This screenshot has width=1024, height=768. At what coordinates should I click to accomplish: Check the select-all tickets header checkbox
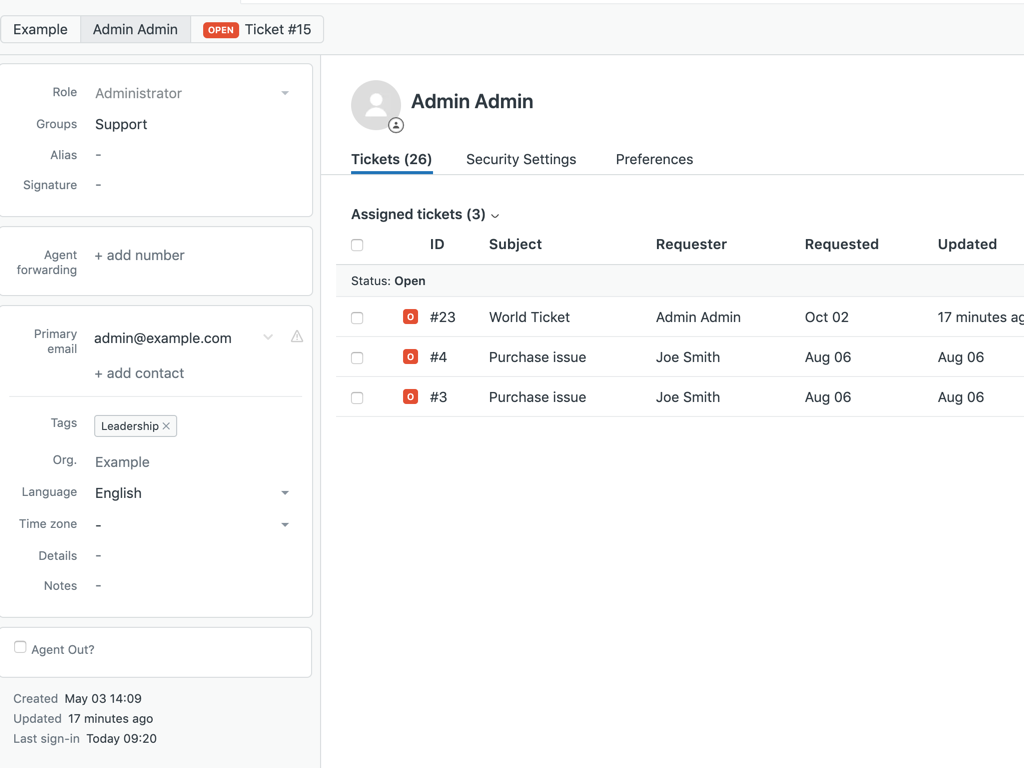click(x=357, y=245)
